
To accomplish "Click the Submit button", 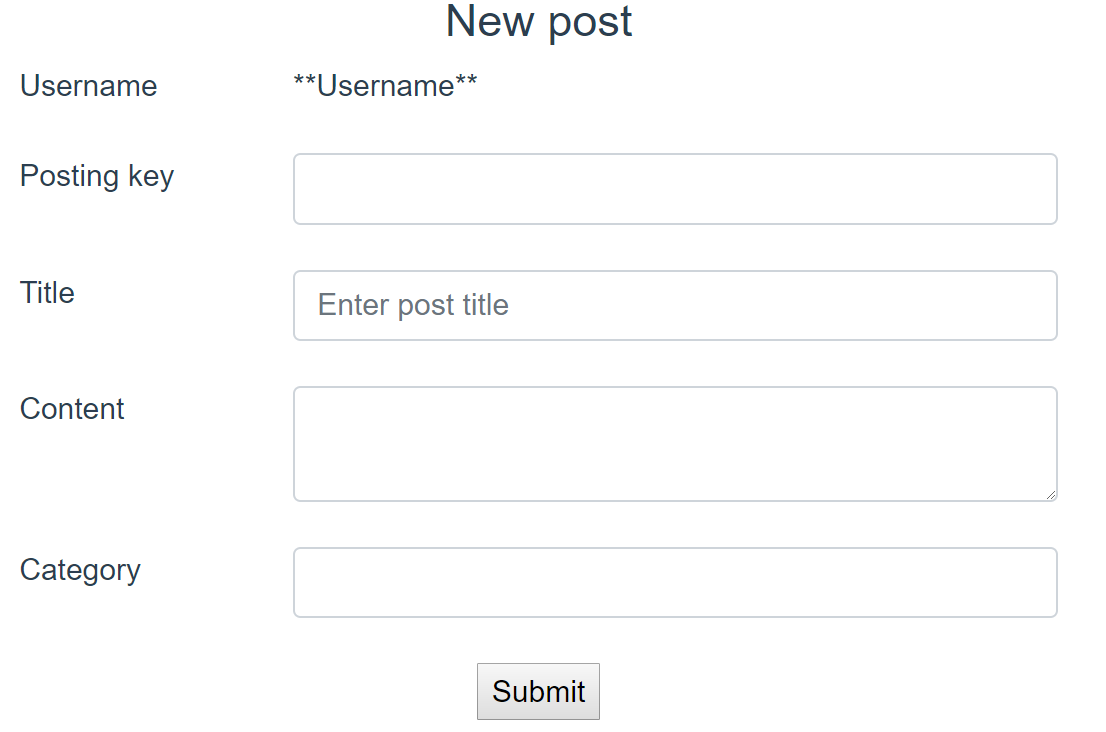I will point(538,691).
